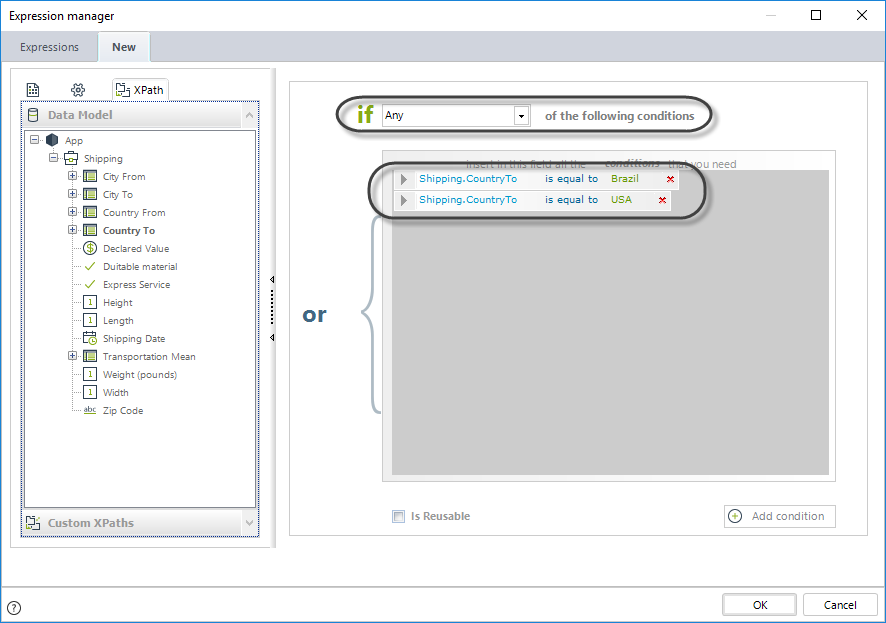Select the Country To attribute
Image resolution: width=886 pixels, height=623 pixels.
click(129, 230)
